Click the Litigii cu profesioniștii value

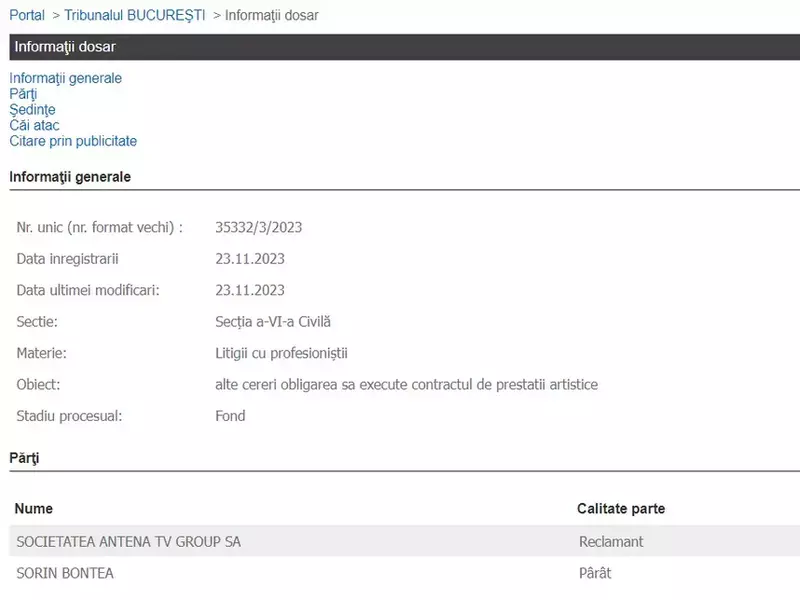[x=281, y=353]
